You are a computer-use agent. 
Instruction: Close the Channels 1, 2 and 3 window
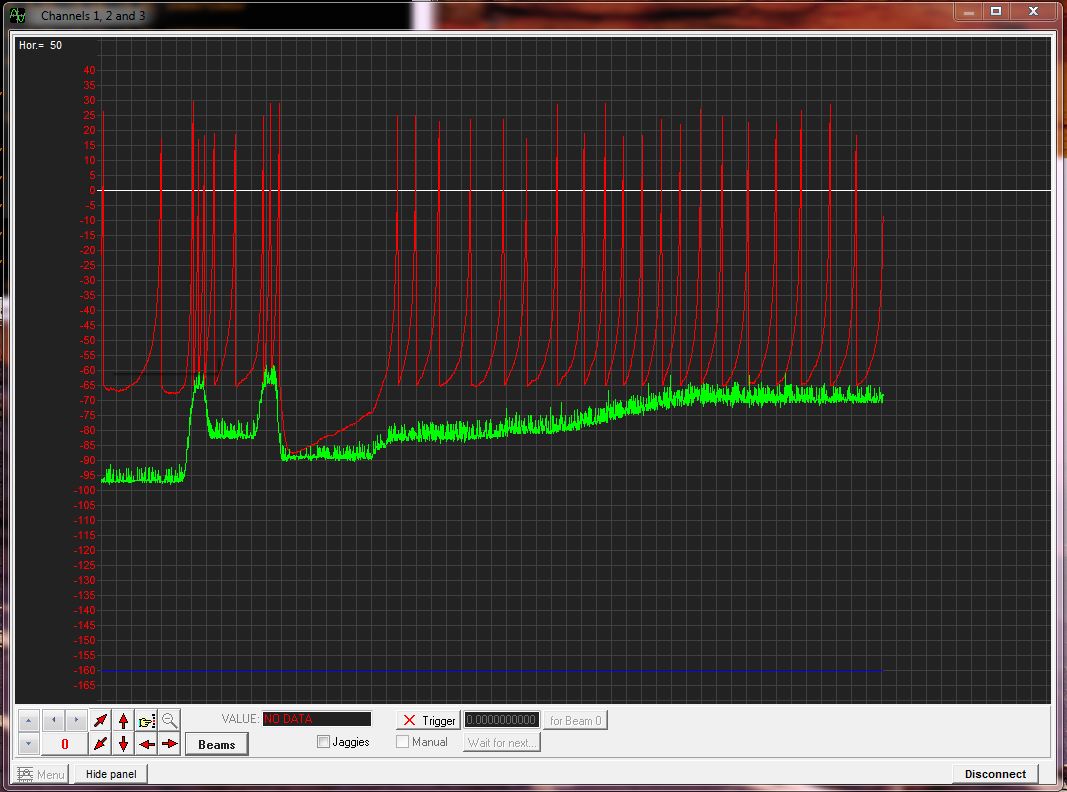pyautogui.click(x=1033, y=12)
